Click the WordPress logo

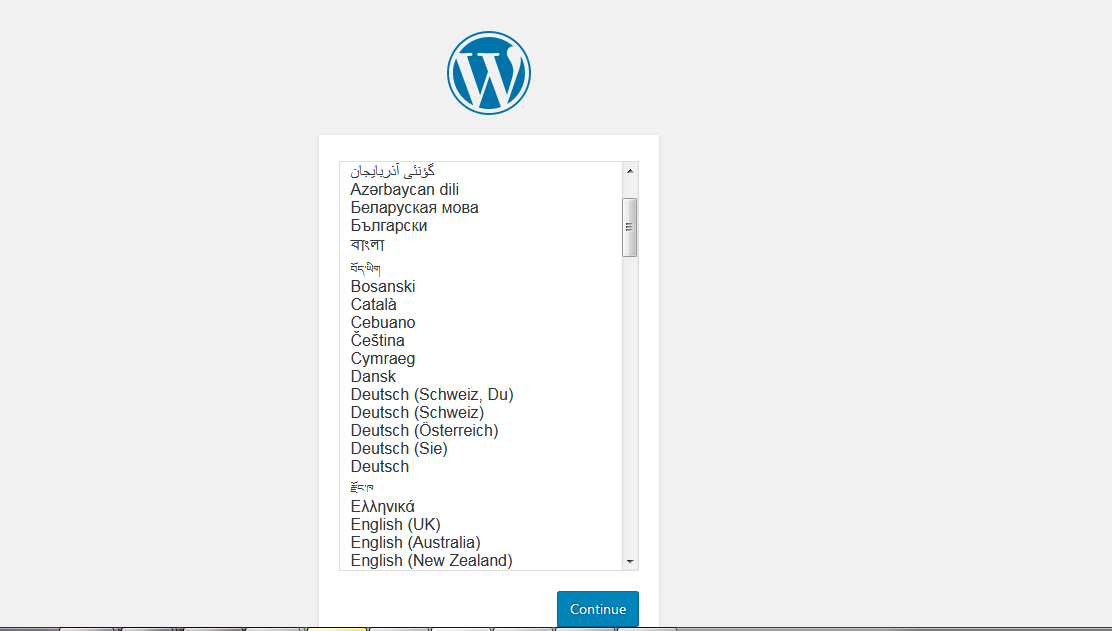point(488,72)
